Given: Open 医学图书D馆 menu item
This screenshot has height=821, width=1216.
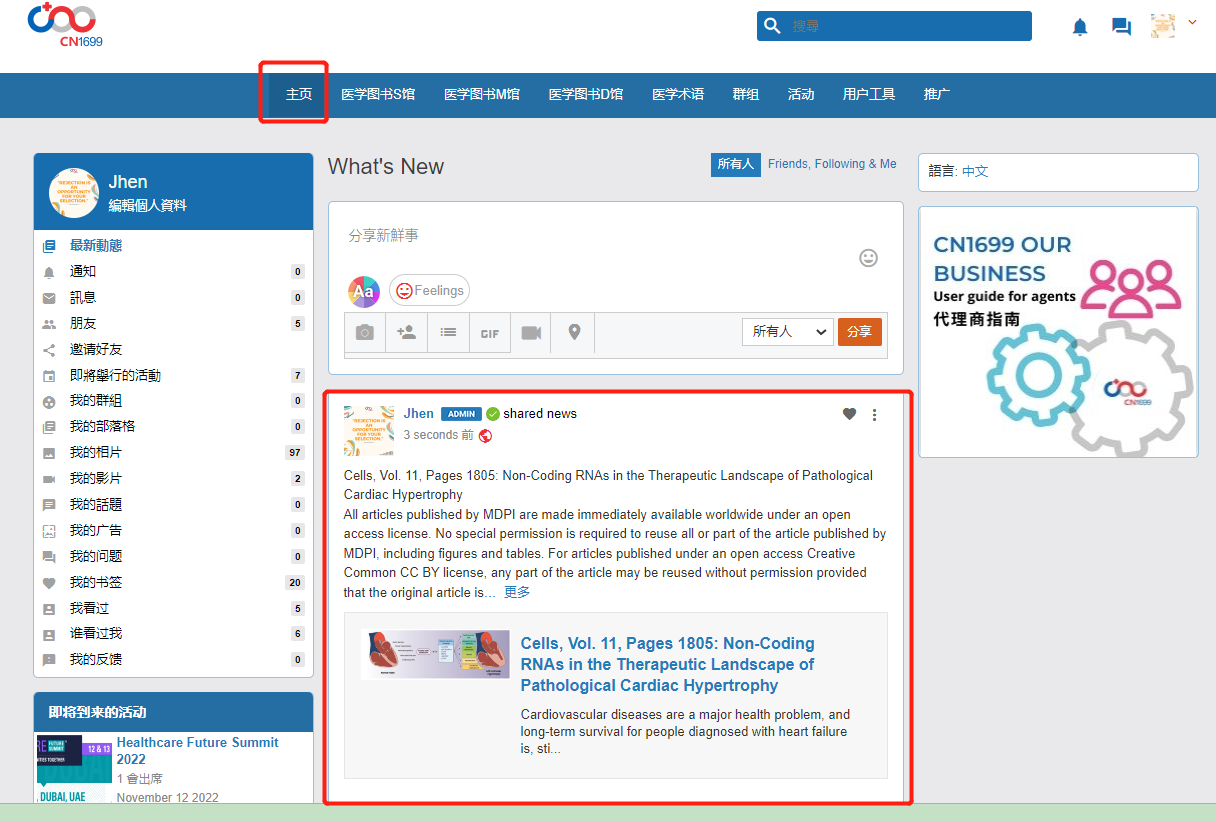Looking at the screenshot, I should 586,94.
